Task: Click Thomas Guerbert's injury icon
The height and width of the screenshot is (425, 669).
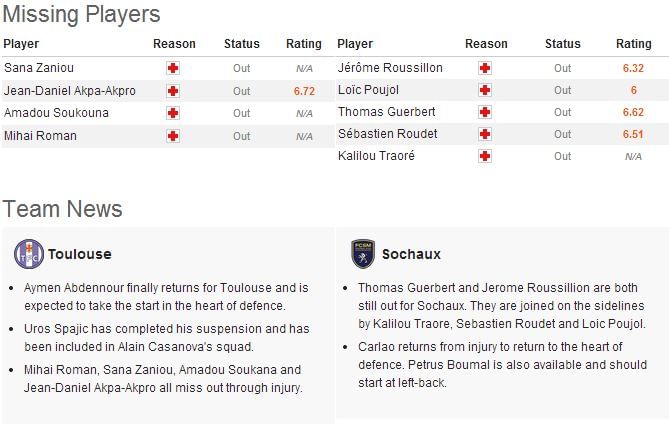Action: click(485, 112)
